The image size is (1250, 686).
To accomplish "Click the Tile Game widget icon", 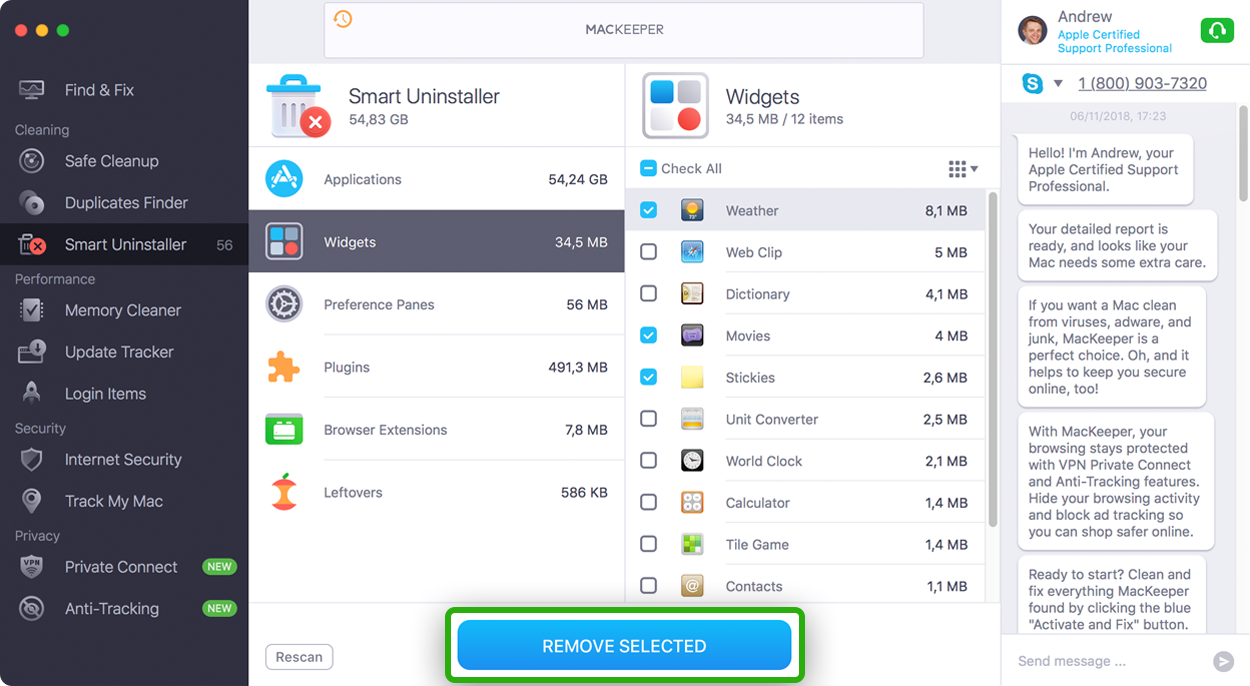I will pos(692,545).
